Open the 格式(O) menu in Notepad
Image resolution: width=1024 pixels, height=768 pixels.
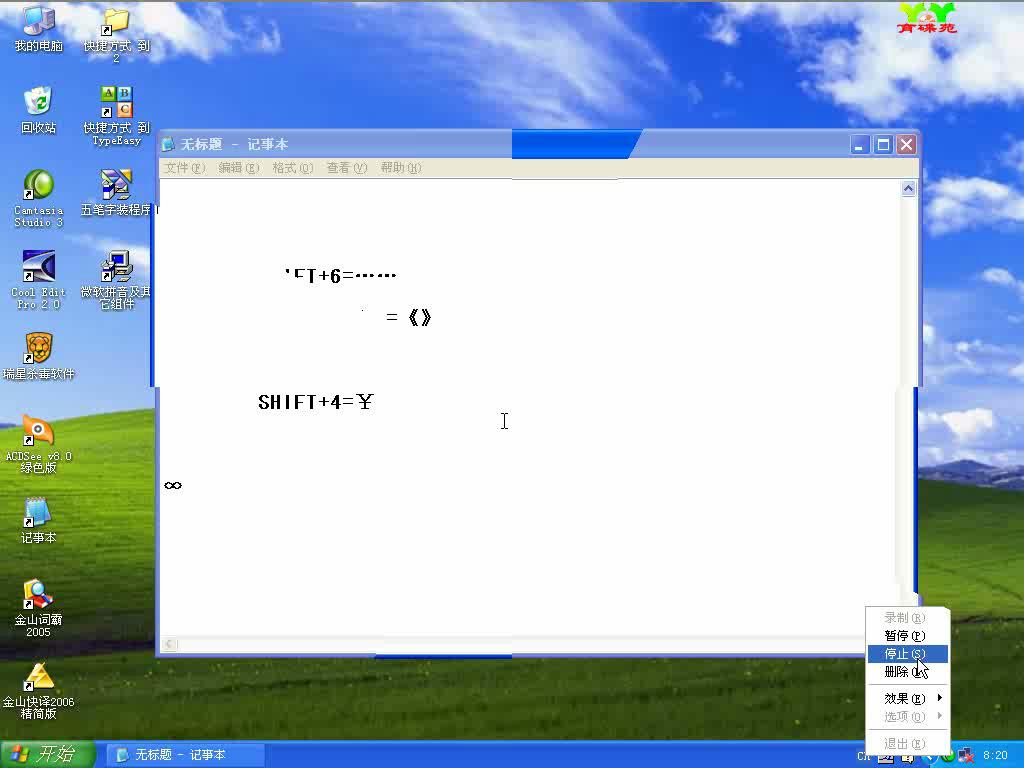pos(293,168)
